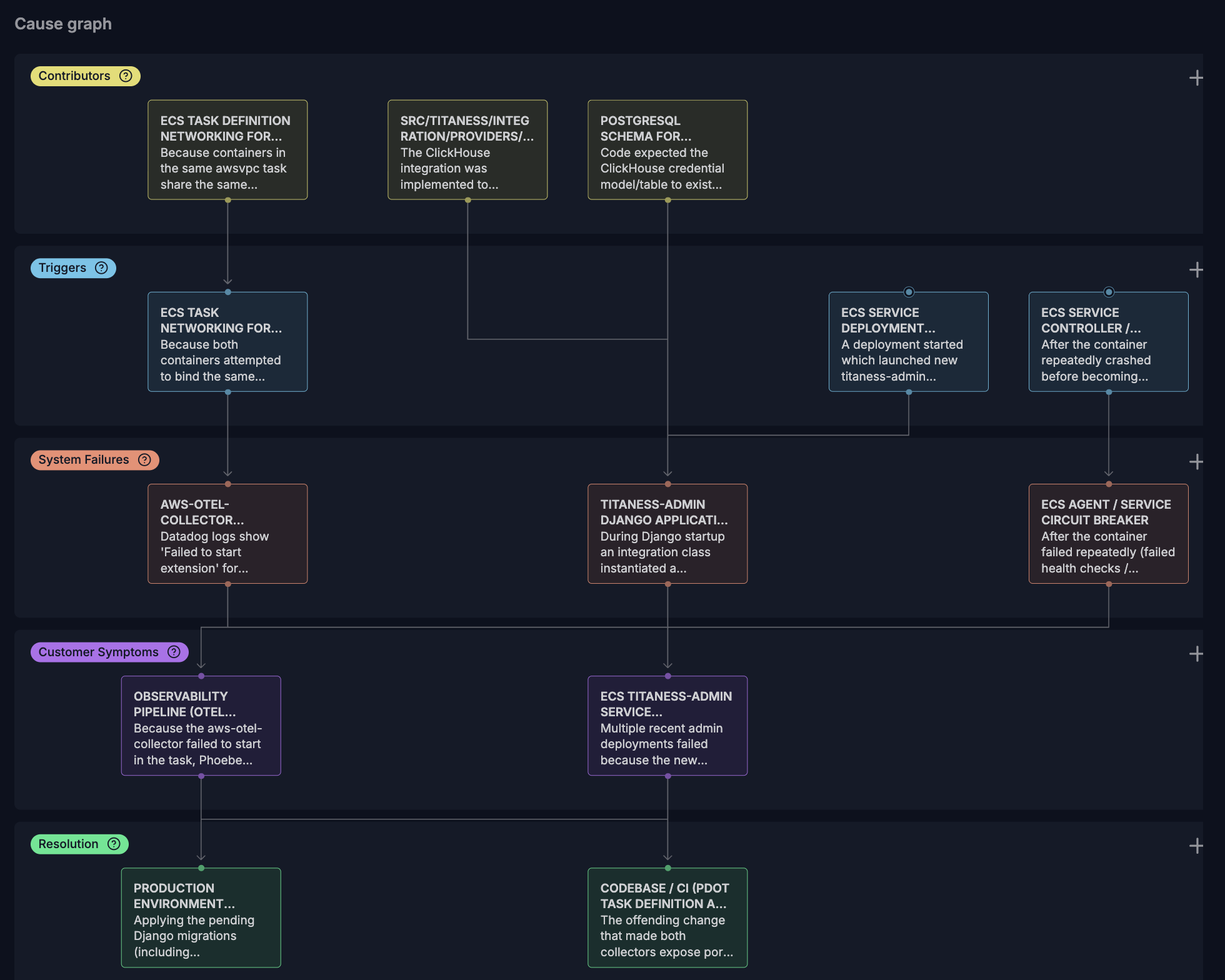Click help icon next to System Failures
The image size is (1225, 980).
pyautogui.click(x=144, y=460)
